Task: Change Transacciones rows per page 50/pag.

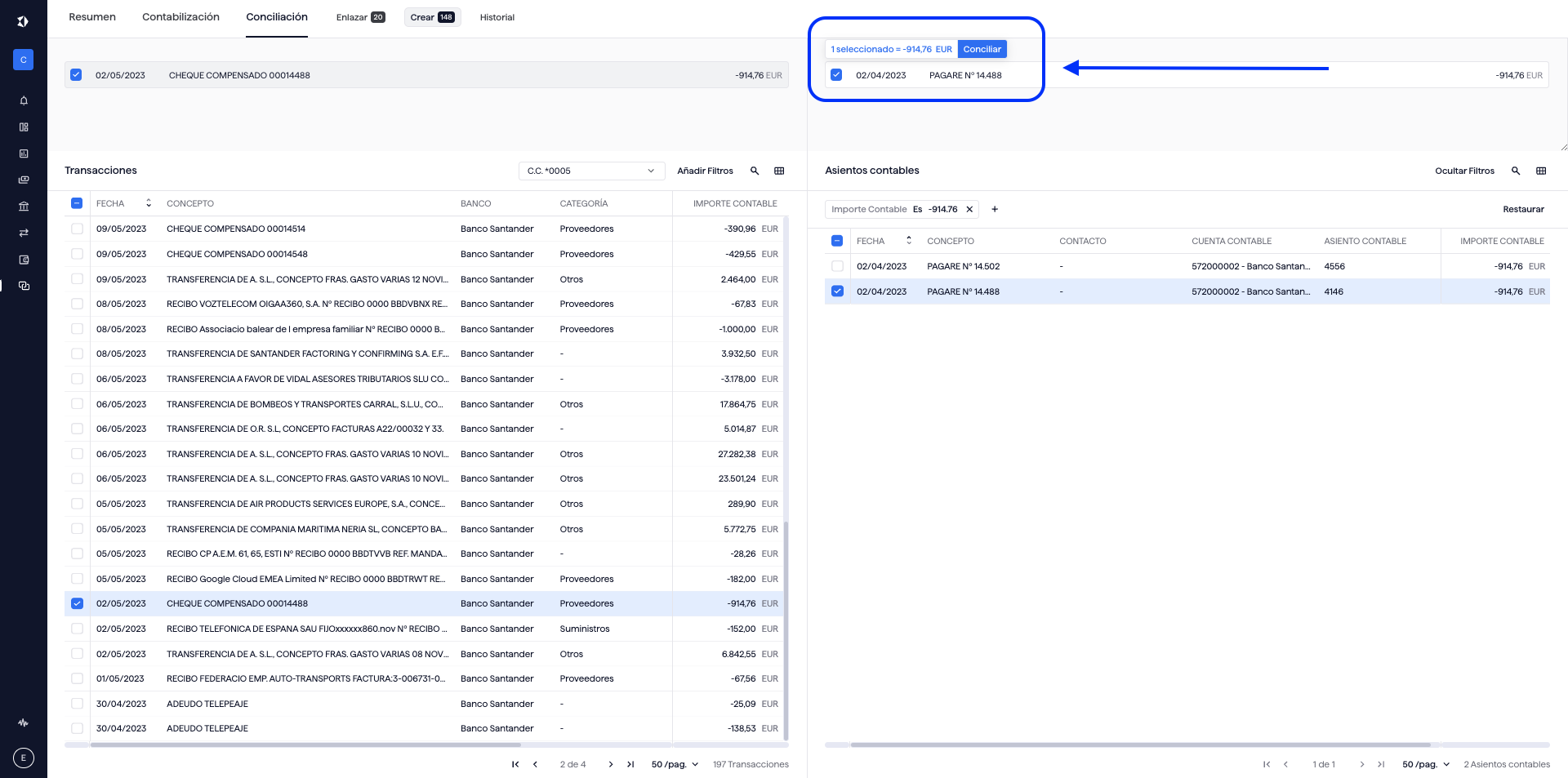Action: point(675,764)
